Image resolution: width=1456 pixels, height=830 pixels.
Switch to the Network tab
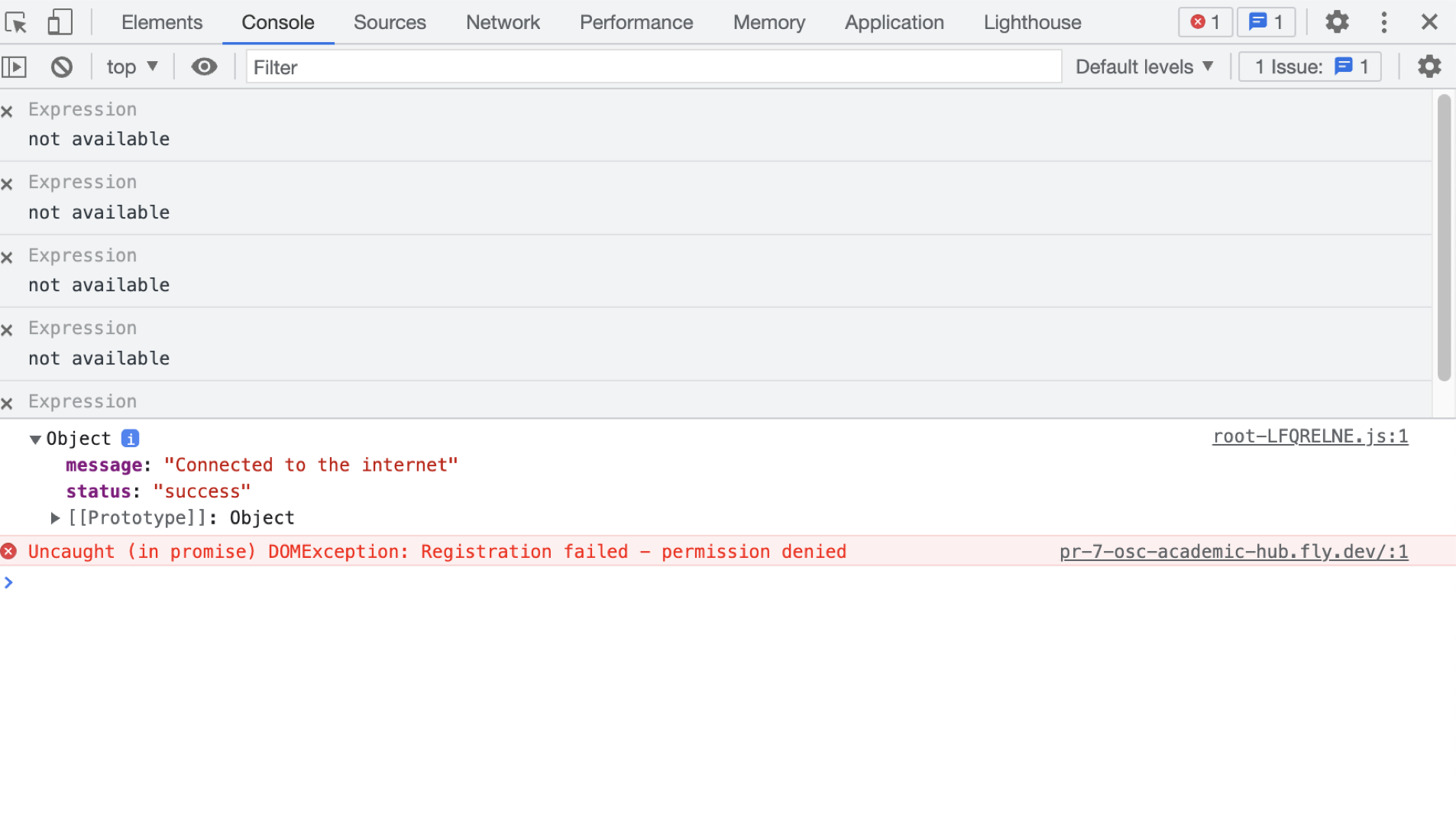click(x=502, y=22)
